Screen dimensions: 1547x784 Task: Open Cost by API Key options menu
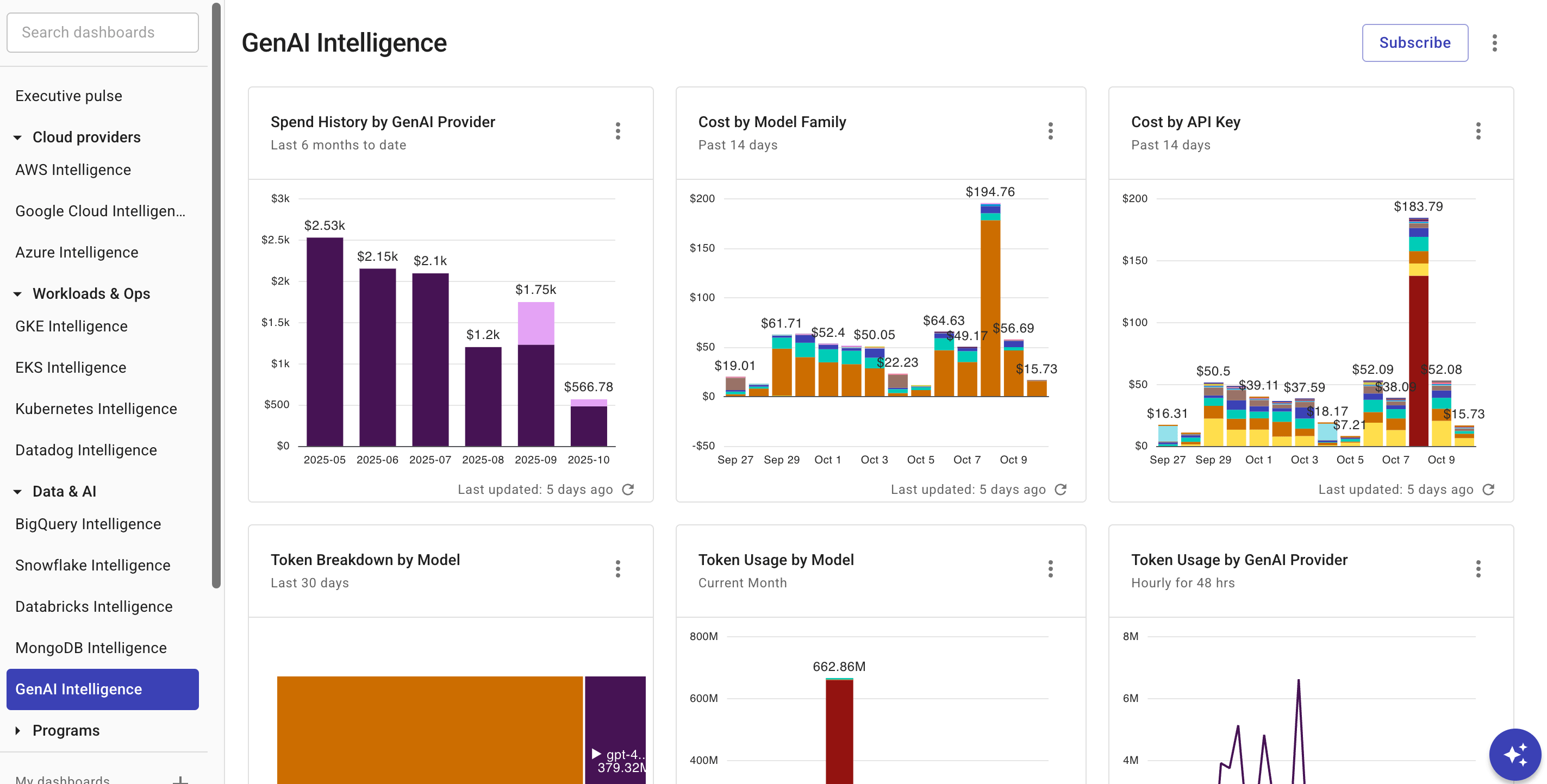[x=1479, y=131]
